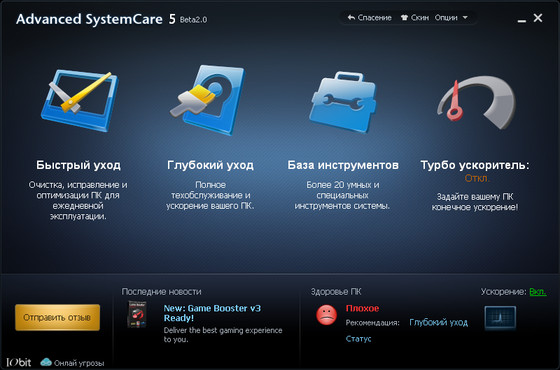This screenshot has width=560, height=370.
Task: Click the Отправить отзыв feedback button
Action: tap(58, 317)
